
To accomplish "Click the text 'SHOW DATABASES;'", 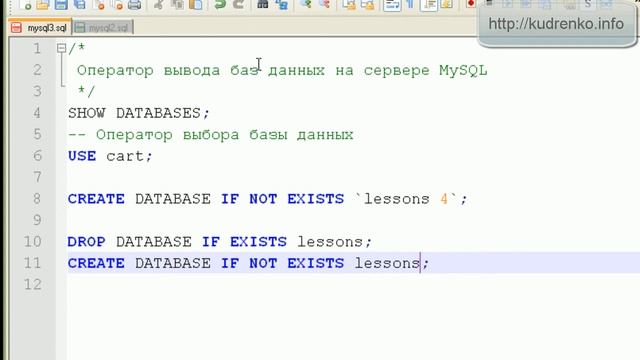I will click(139, 113).
